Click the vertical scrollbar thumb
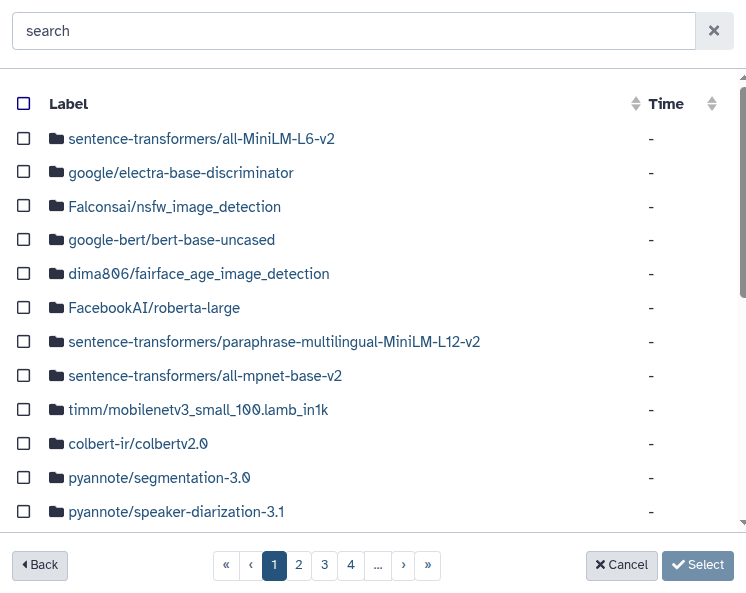This screenshot has width=746, height=593. [x=743, y=193]
